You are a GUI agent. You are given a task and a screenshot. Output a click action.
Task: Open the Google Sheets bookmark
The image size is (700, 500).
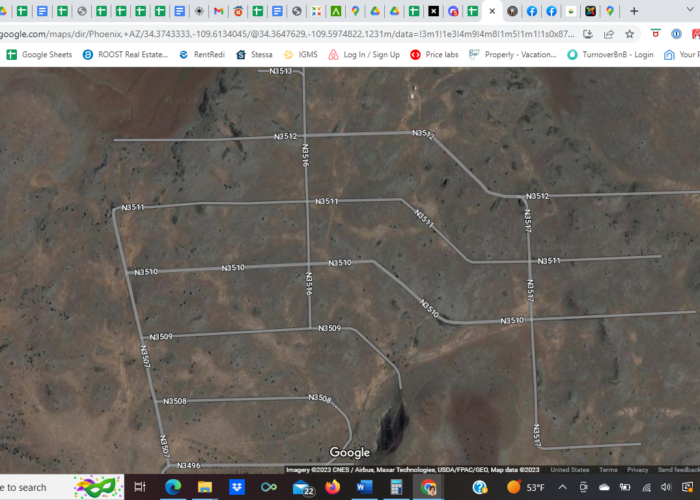pyautogui.click(x=40, y=55)
